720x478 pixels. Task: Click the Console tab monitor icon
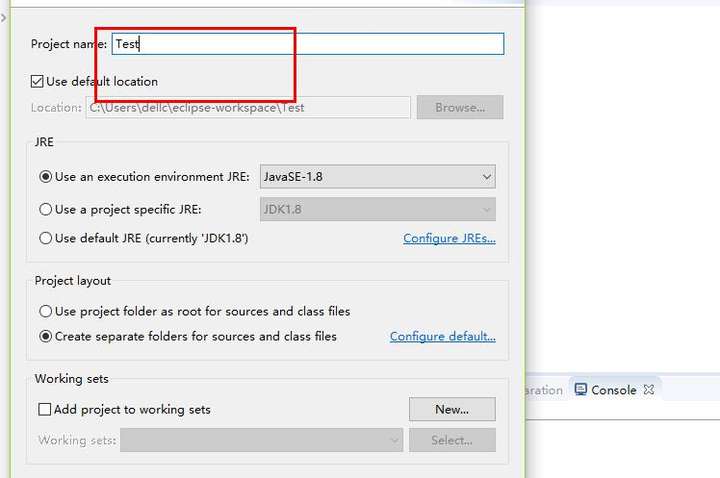click(x=581, y=390)
